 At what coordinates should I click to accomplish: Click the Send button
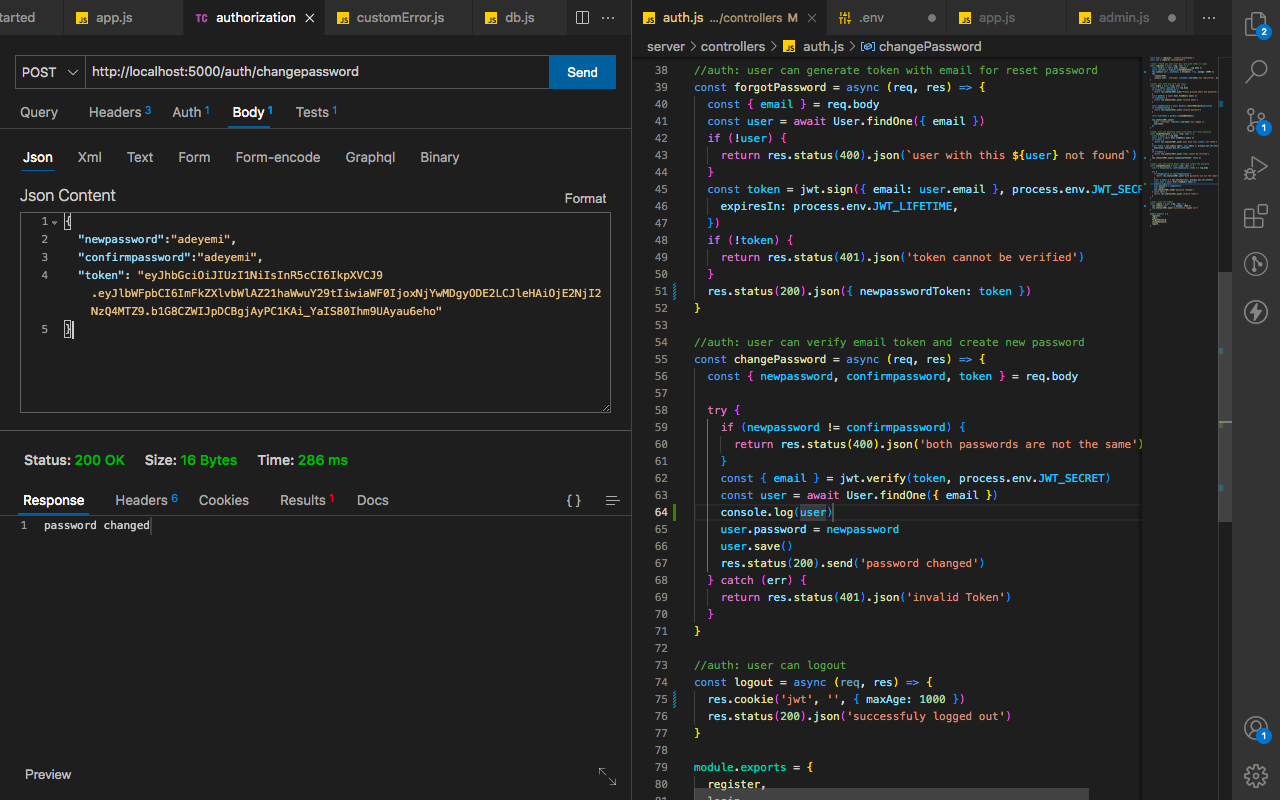click(x=582, y=72)
